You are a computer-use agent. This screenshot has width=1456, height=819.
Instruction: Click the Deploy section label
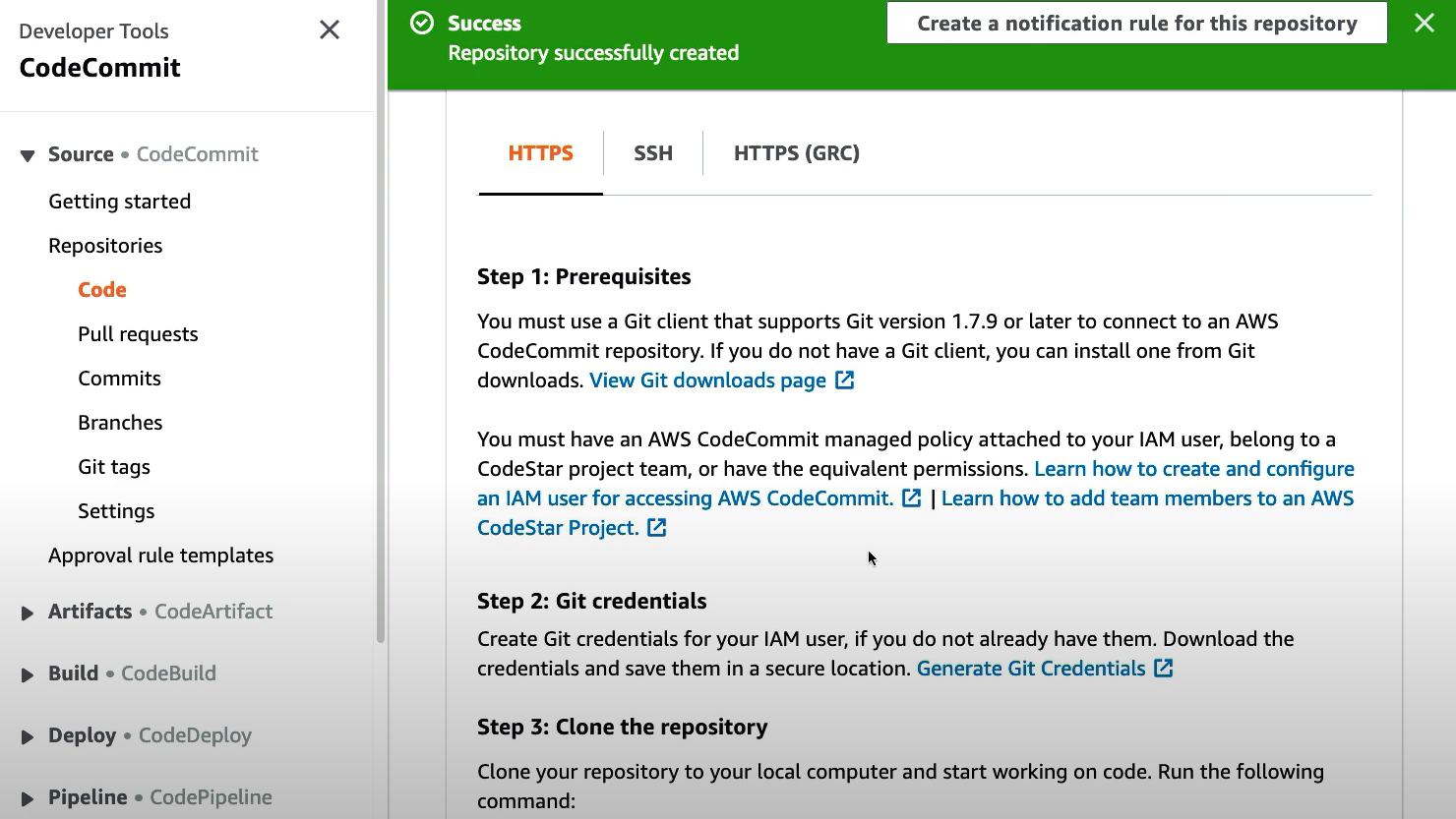coord(82,734)
